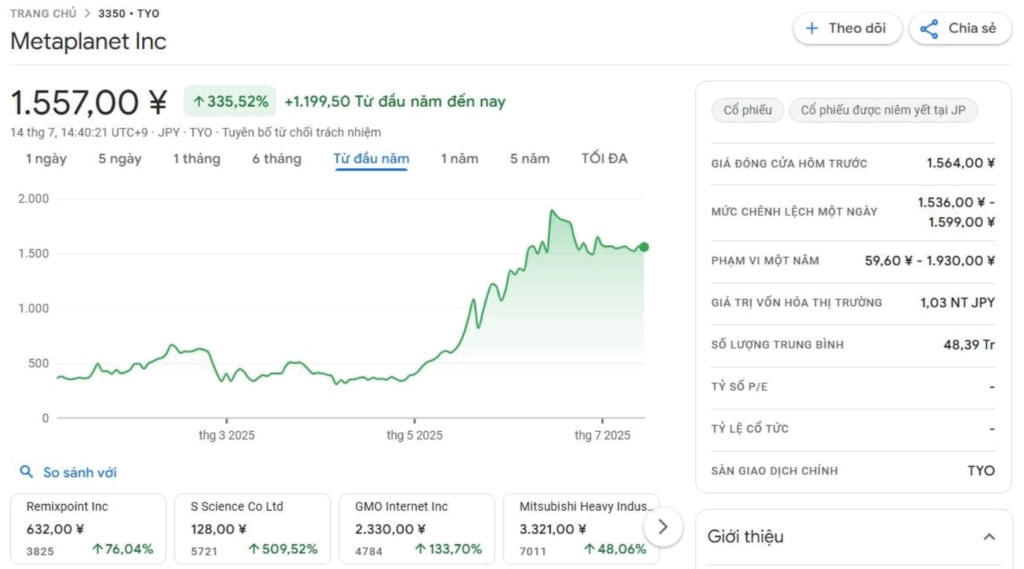Screen dimensions: 1024x569
Task: Show next comparison stocks with arrow button
Action: click(663, 527)
